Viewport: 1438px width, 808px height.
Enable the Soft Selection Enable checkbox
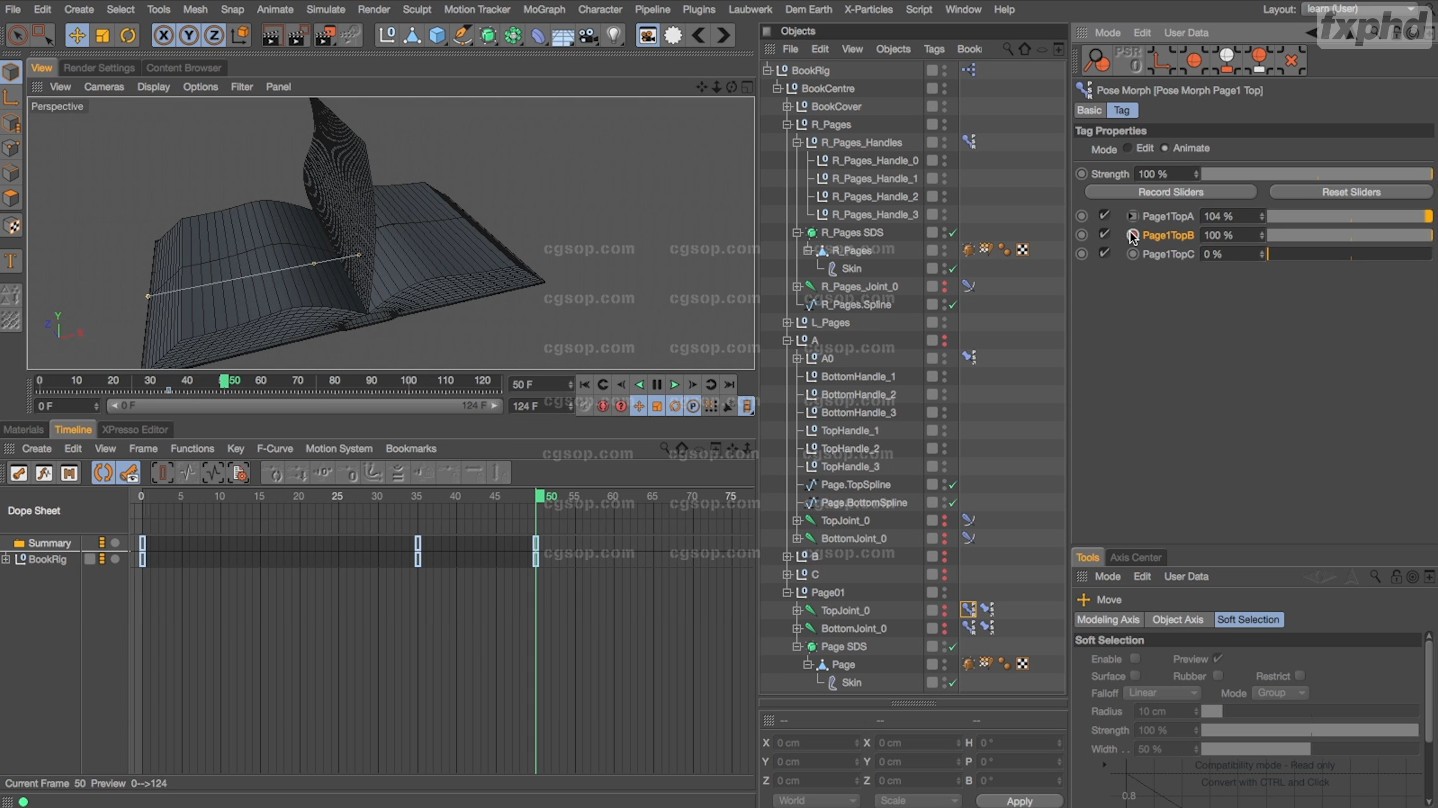(x=1134, y=659)
